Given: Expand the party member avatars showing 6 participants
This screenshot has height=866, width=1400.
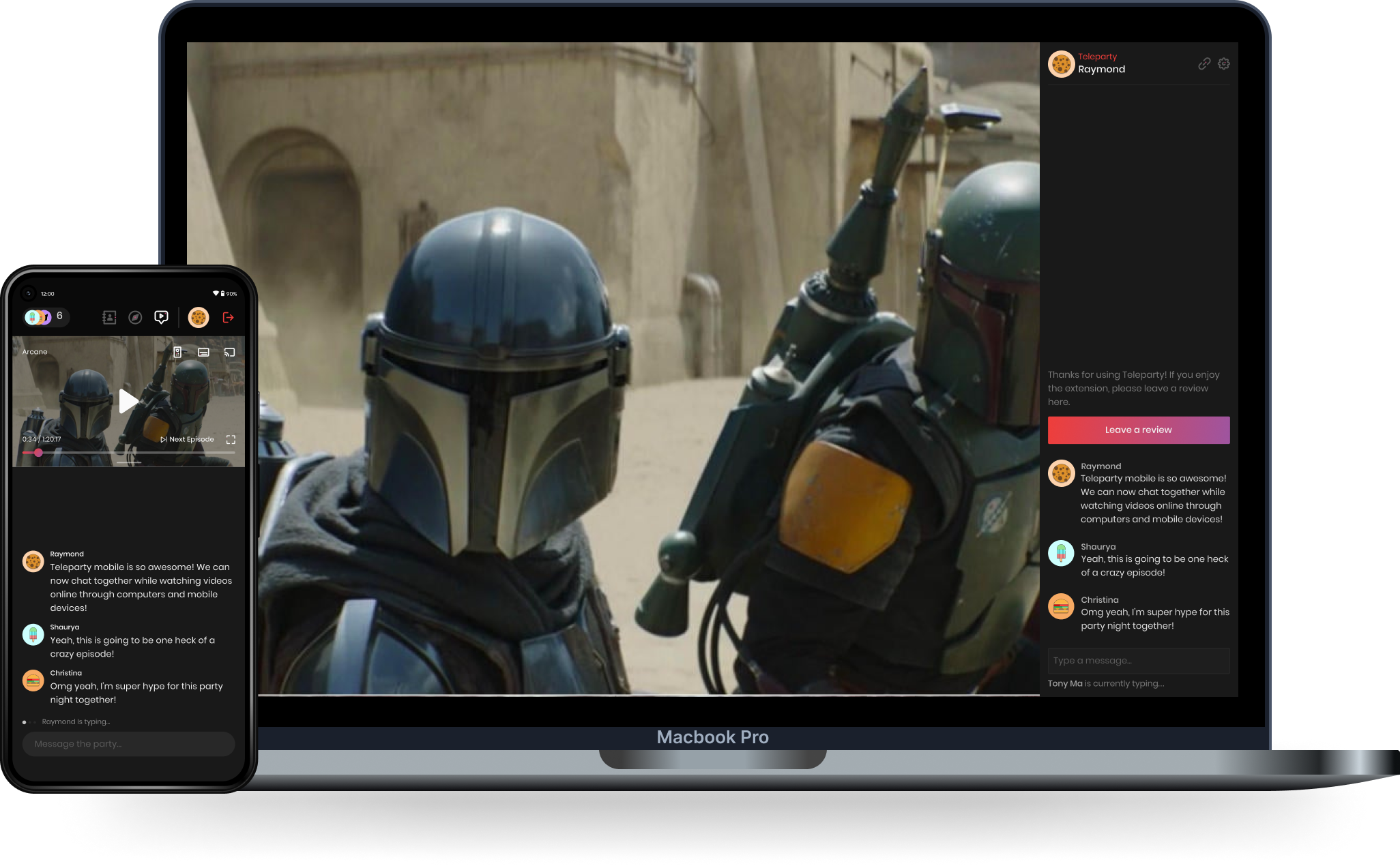Looking at the screenshot, I should [44, 317].
